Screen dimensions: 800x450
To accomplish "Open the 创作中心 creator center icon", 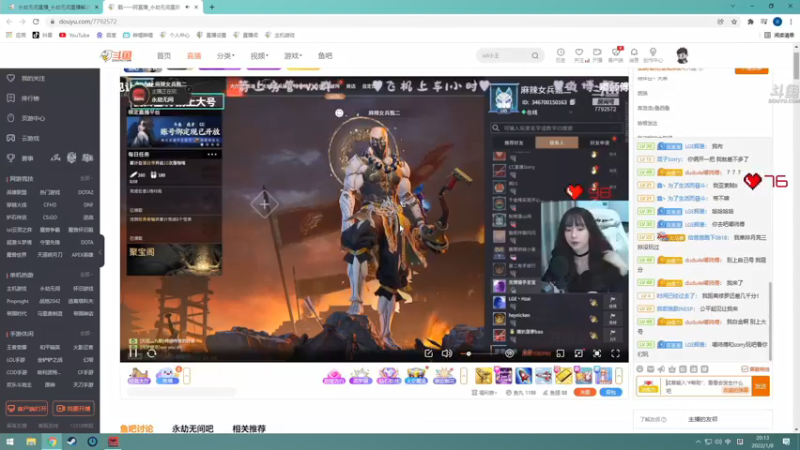I will [x=653, y=55].
